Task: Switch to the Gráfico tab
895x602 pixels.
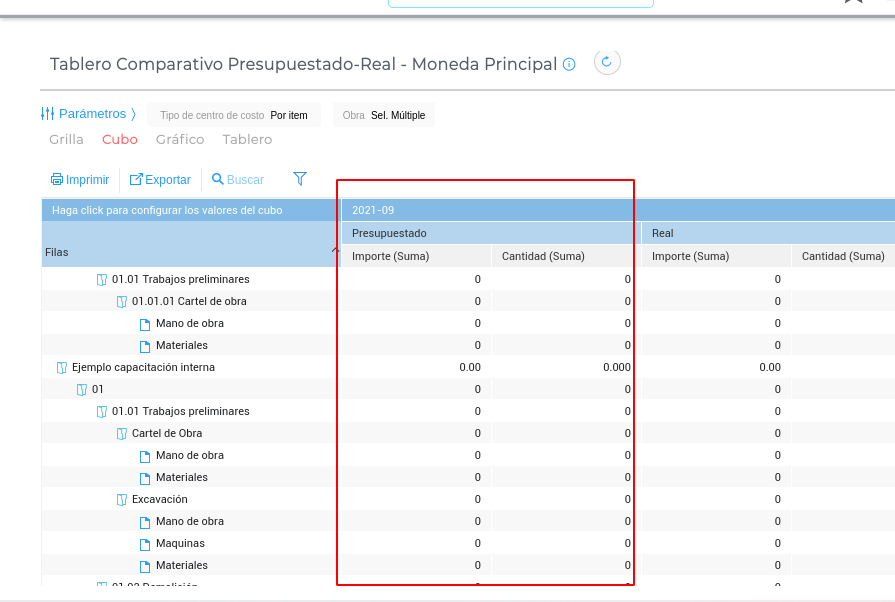Action: point(180,140)
